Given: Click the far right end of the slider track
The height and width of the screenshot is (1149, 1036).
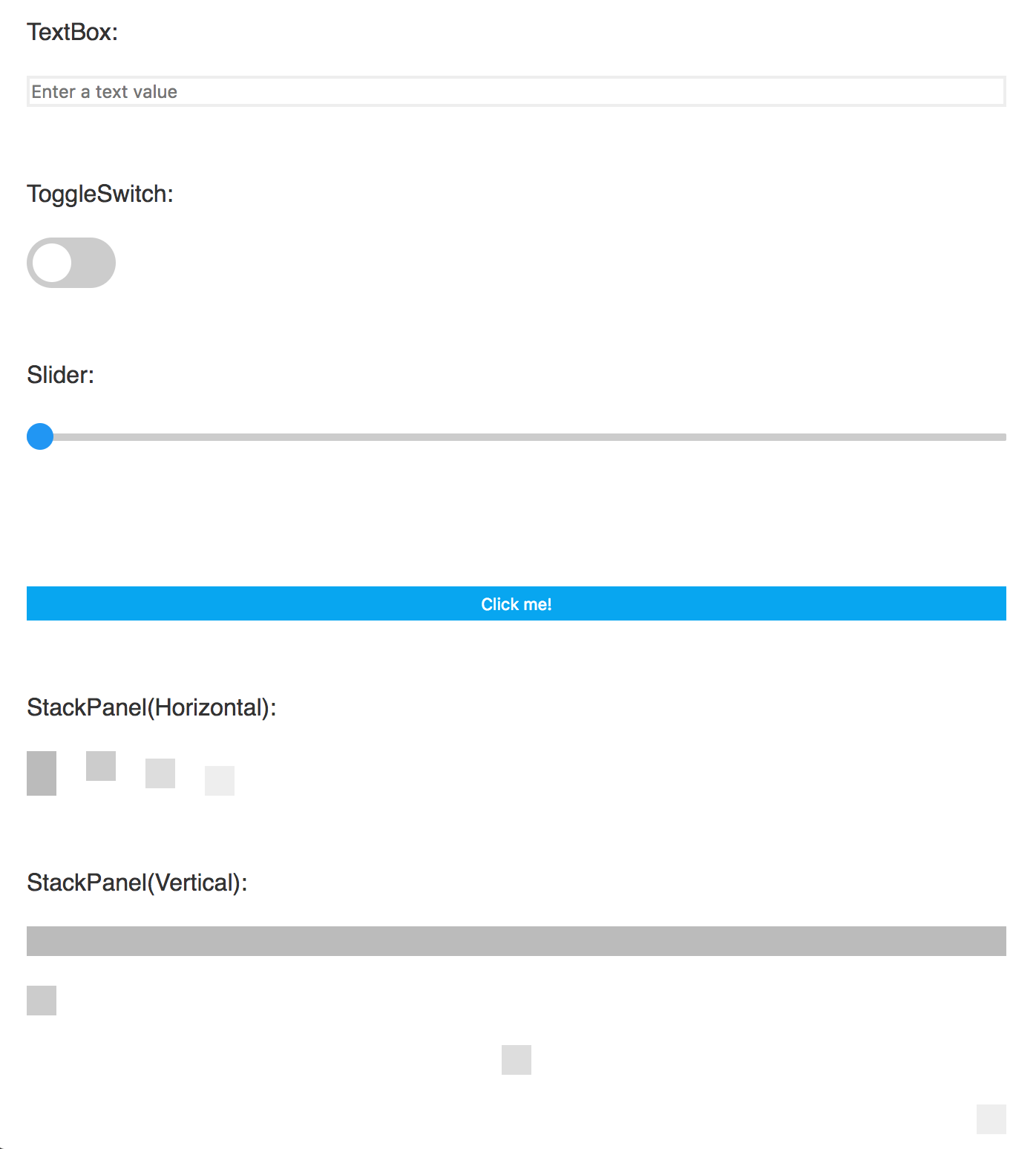Looking at the screenshot, I should click(1002, 437).
